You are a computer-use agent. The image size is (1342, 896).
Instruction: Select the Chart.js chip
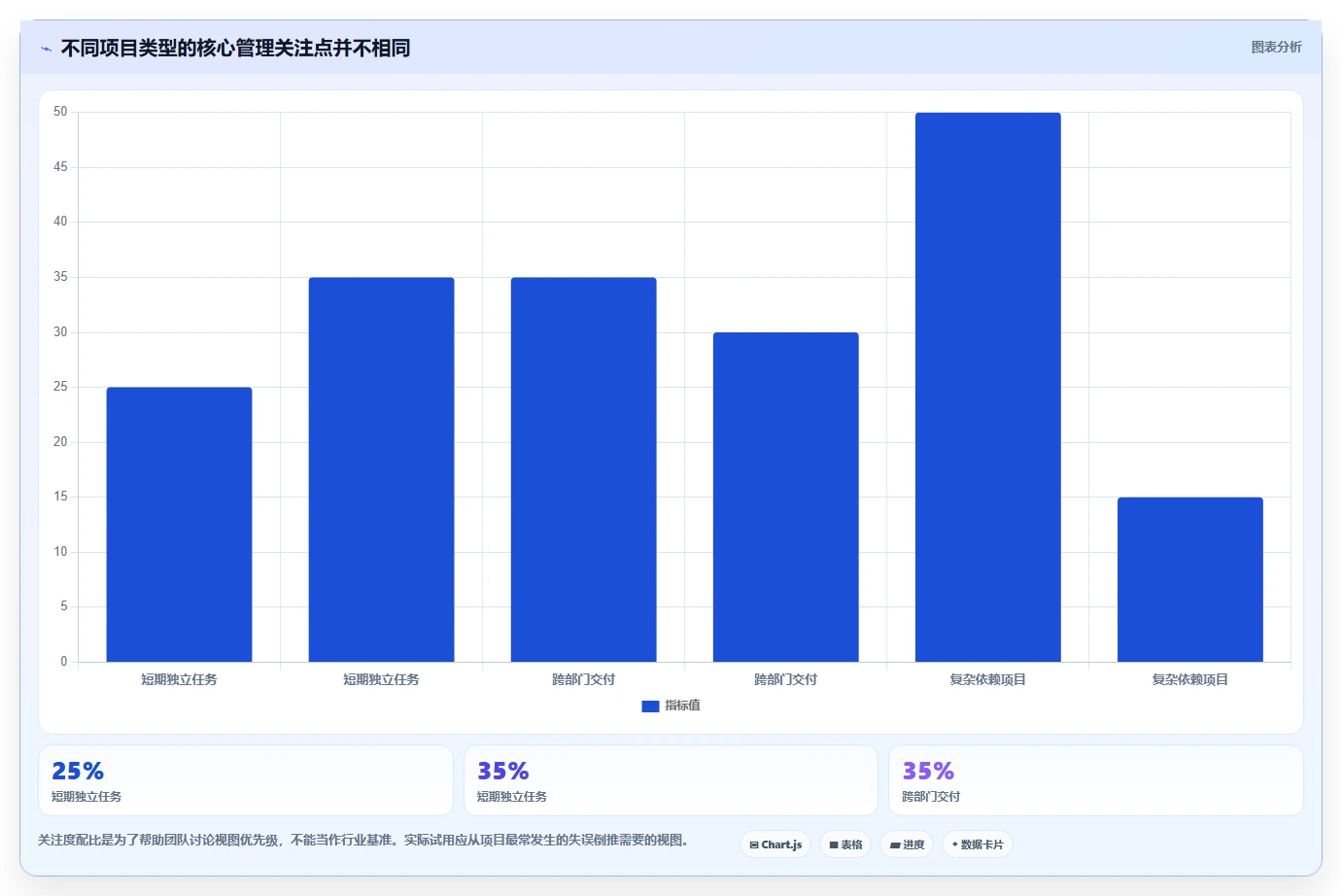[775, 844]
